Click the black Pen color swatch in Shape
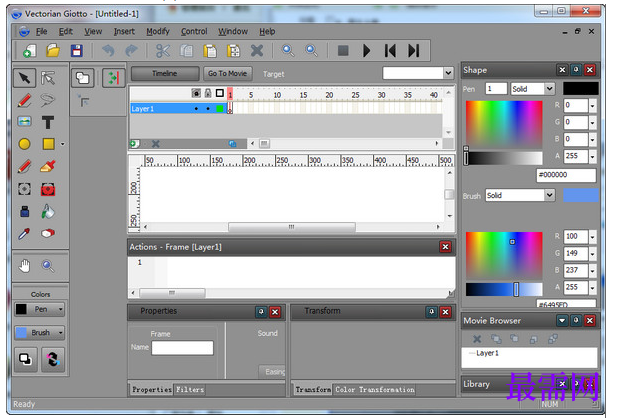 (x=581, y=89)
